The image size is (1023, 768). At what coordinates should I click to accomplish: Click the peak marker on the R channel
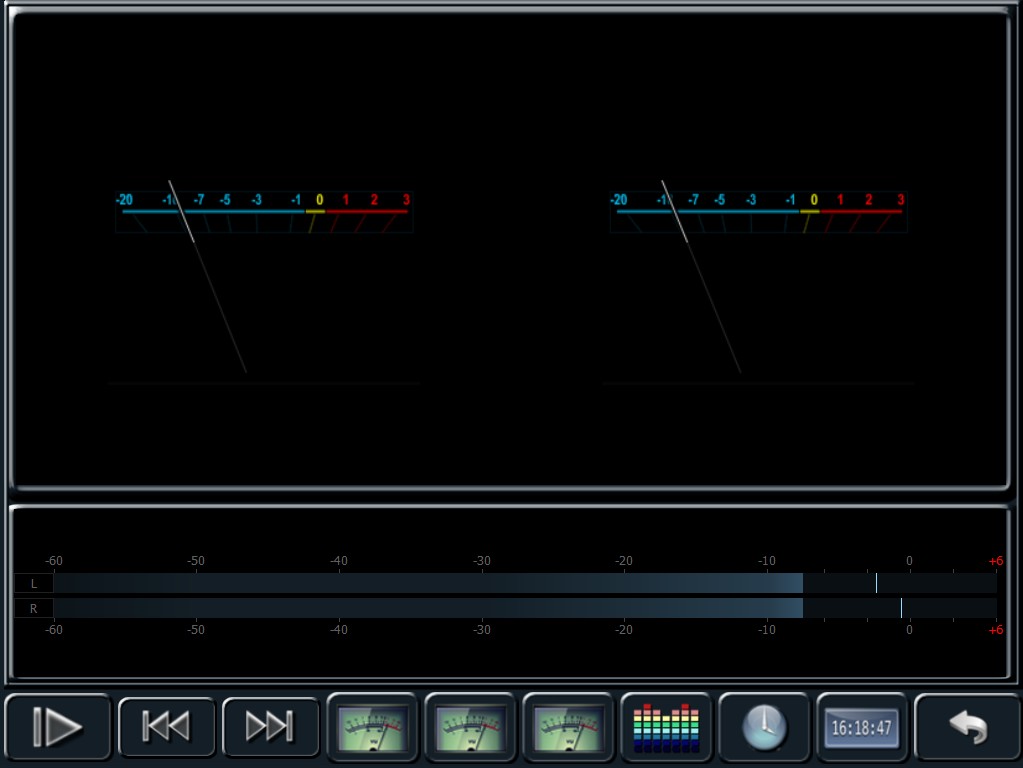pyautogui.click(x=901, y=608)
